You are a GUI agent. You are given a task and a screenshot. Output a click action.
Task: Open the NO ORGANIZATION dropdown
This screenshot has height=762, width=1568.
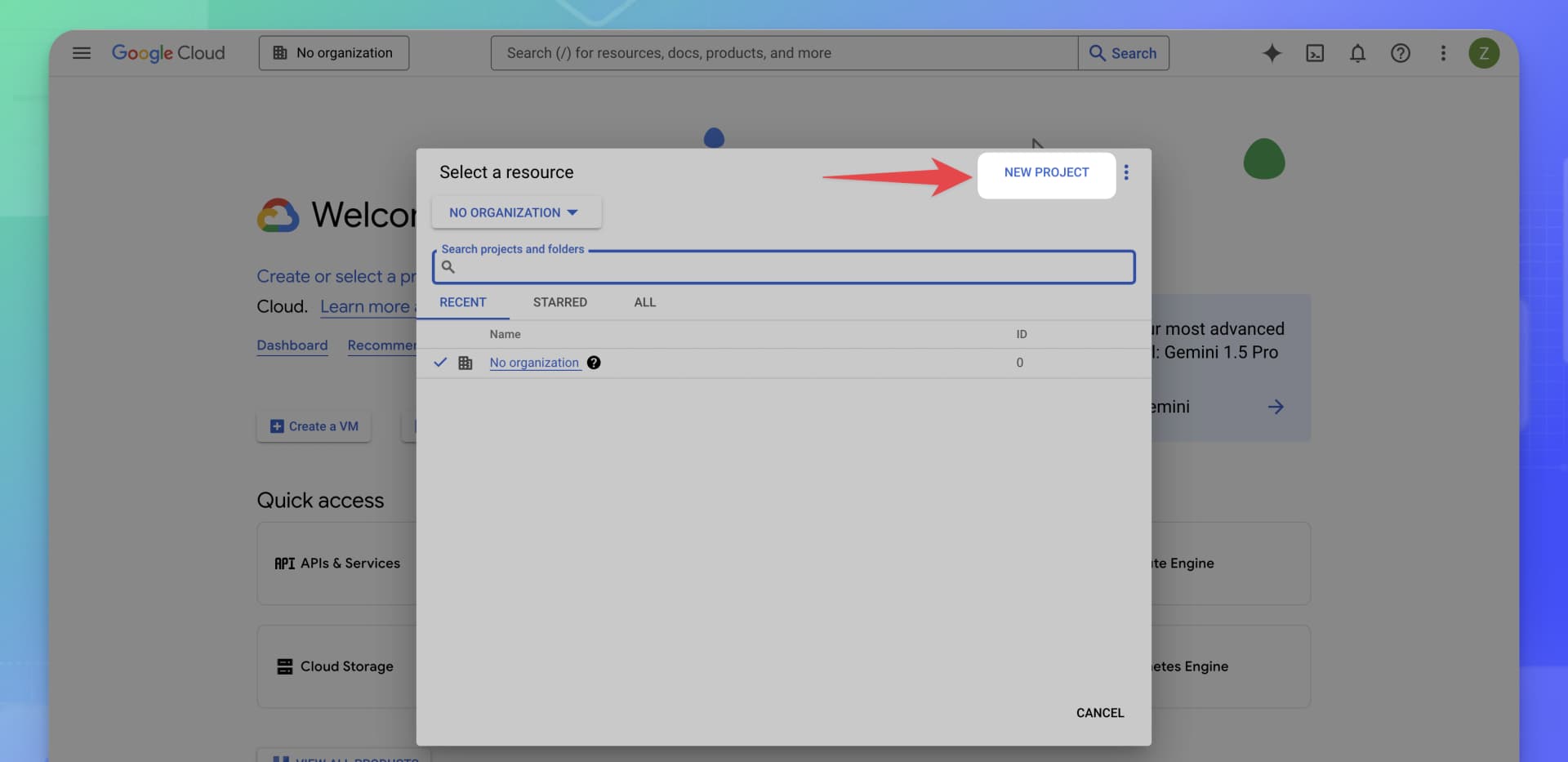[x=515, y=212]
